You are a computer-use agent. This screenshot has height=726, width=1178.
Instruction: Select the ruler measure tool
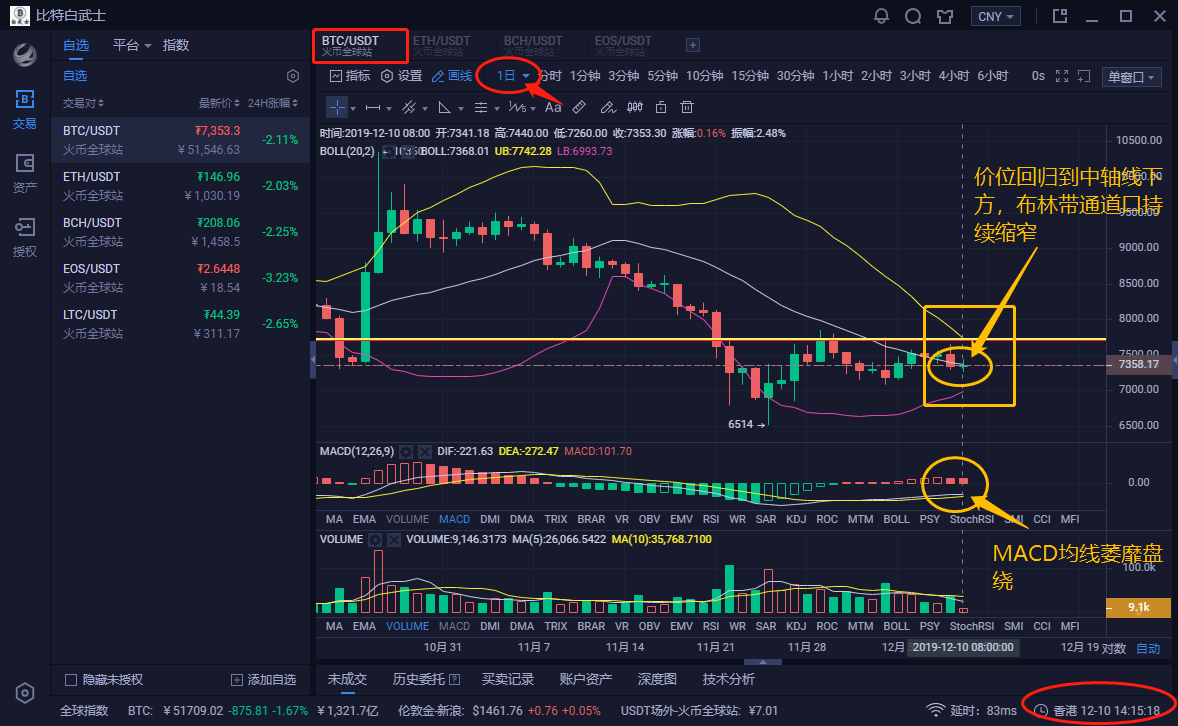point(579,107)
